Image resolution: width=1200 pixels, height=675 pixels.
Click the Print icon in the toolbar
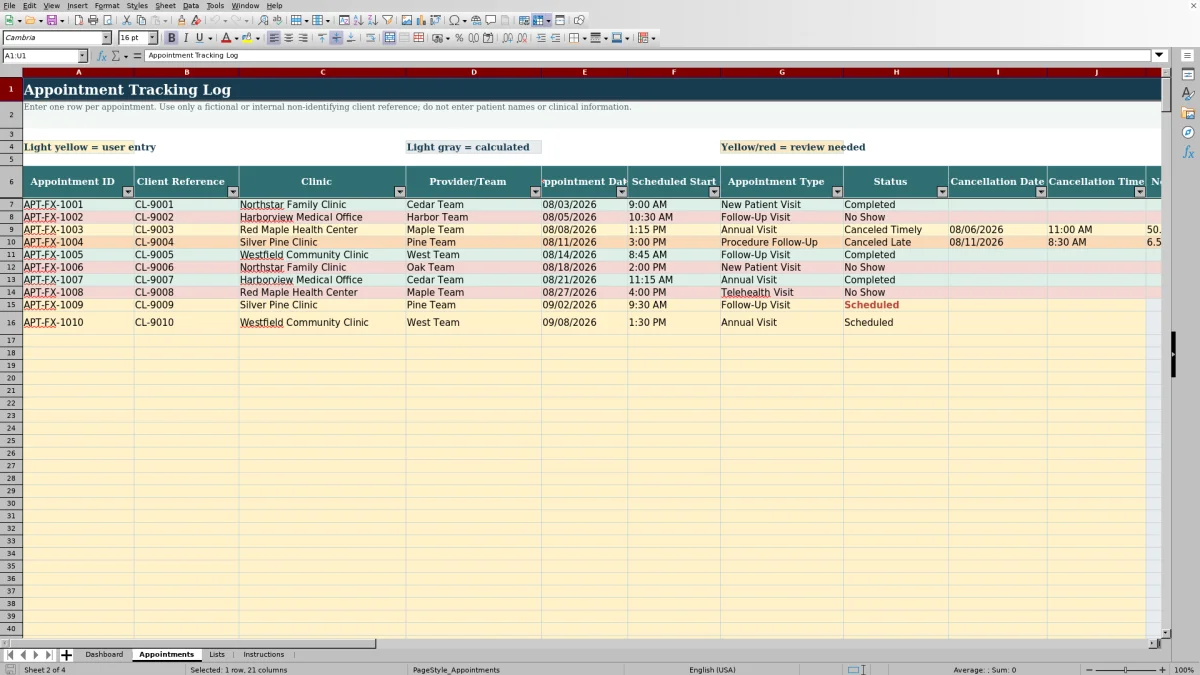93,20
